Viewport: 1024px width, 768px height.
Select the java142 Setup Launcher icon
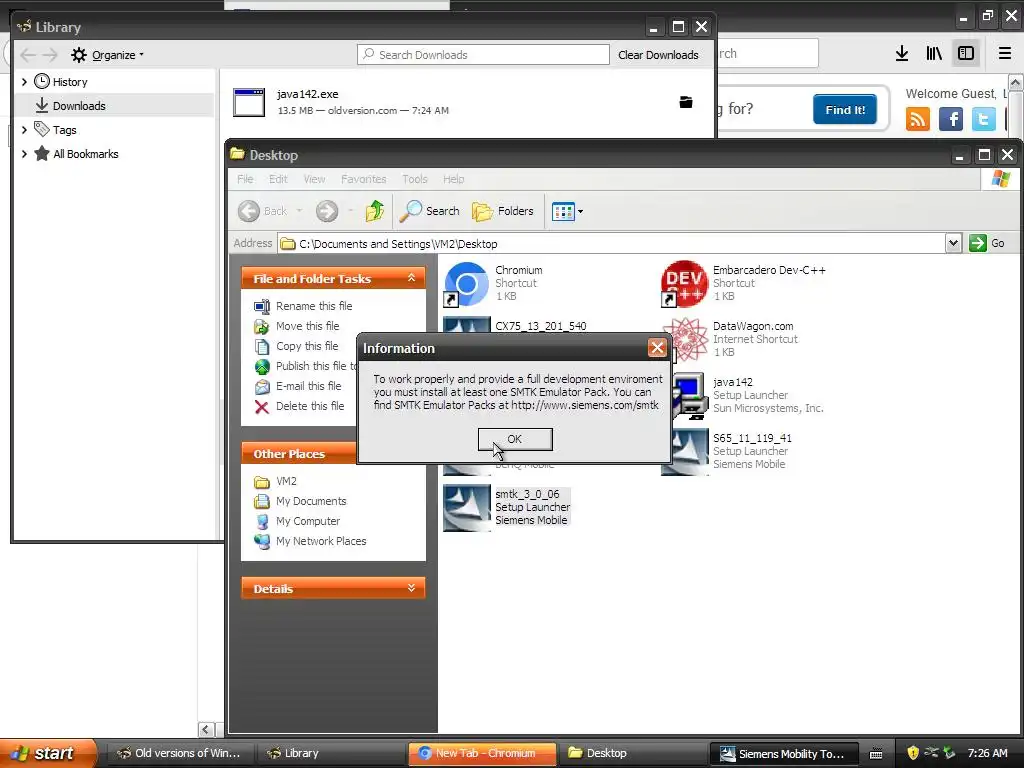point(691,396)
